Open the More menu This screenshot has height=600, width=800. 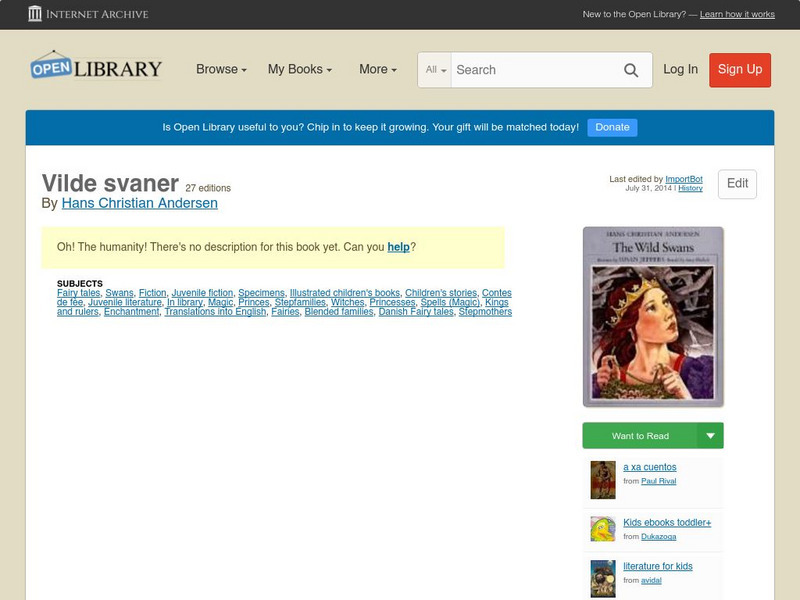(378, 69)
